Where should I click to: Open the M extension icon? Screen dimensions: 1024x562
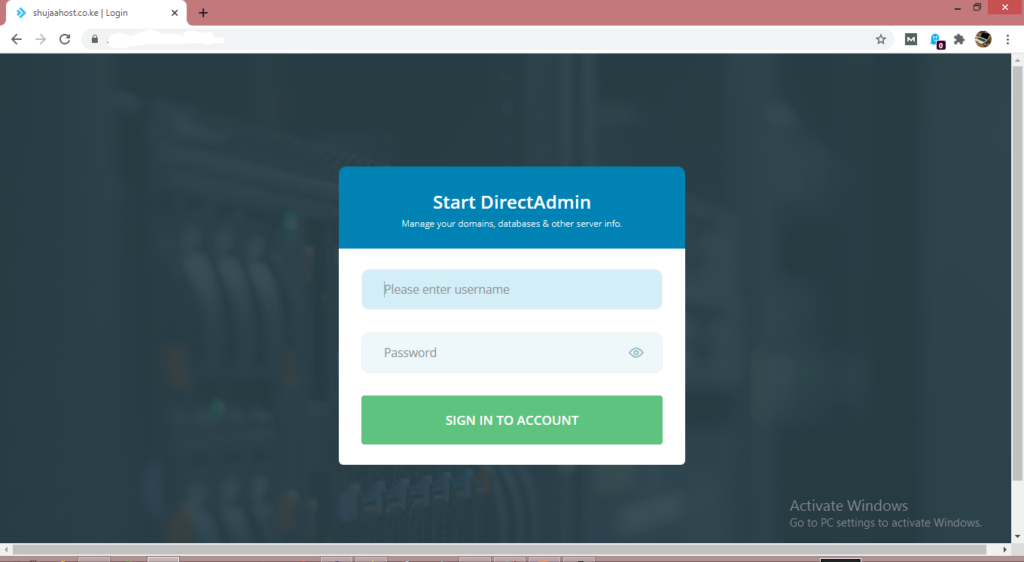click(x=910, y=39)
